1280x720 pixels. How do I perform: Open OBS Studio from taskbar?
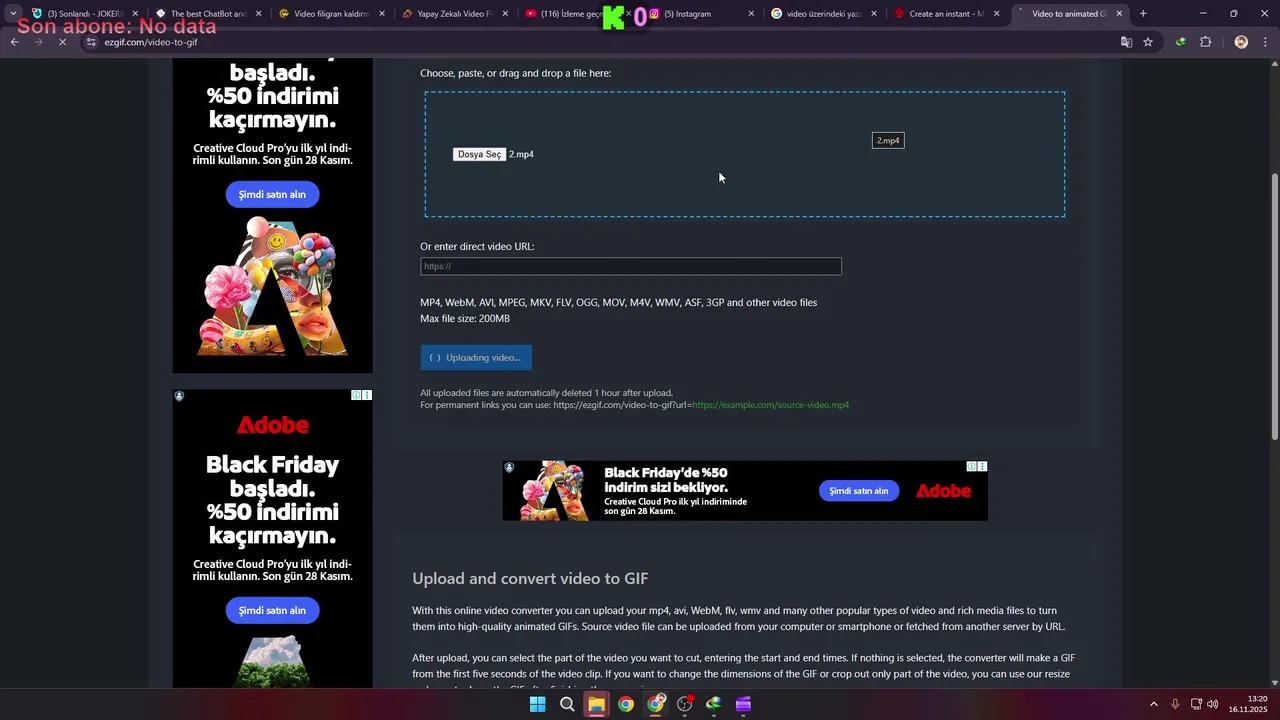[x=684, y=704]
